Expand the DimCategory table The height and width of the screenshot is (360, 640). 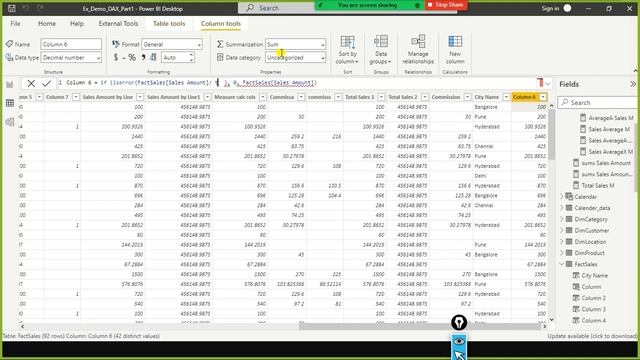point(562,219)
